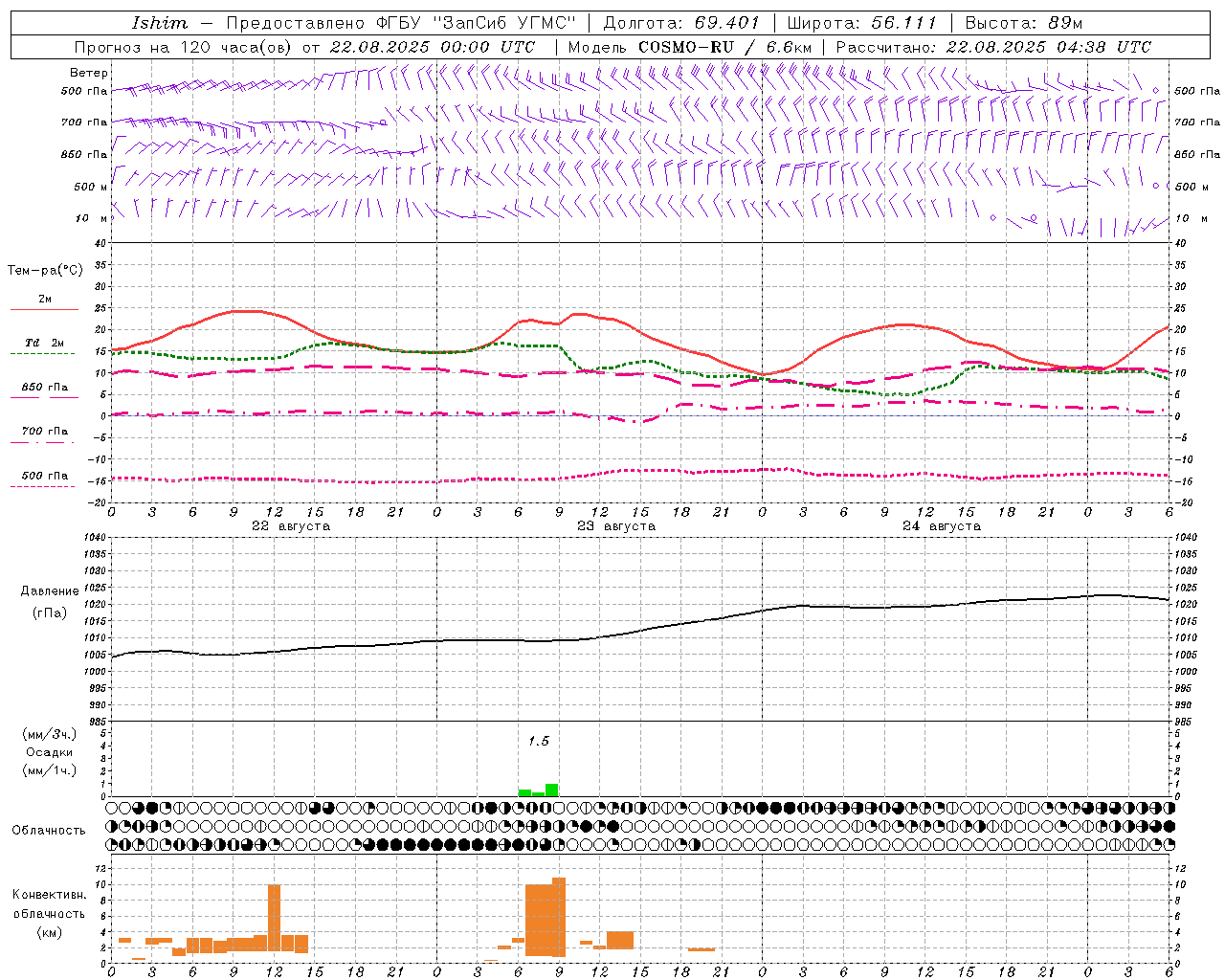Click the "Долгота: 69.401" header value
This screenshot has width=1225, height=980.
point(681,23)
